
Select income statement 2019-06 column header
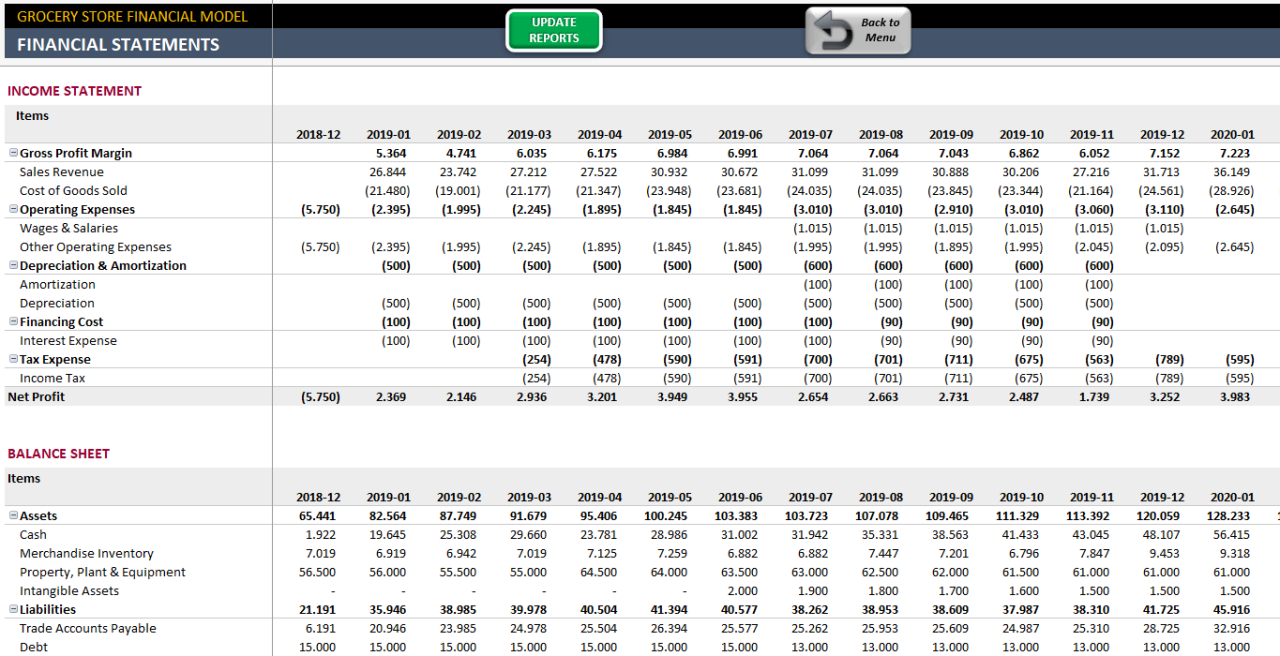[x=740, y=134]
